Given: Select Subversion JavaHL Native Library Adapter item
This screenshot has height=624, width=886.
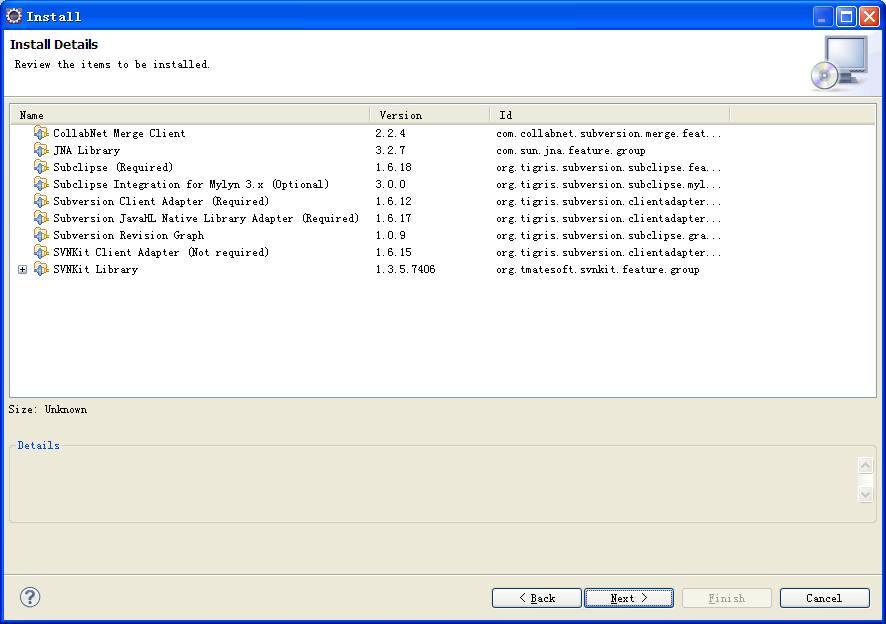Looking at the screenshot, I should pos(206,218).
